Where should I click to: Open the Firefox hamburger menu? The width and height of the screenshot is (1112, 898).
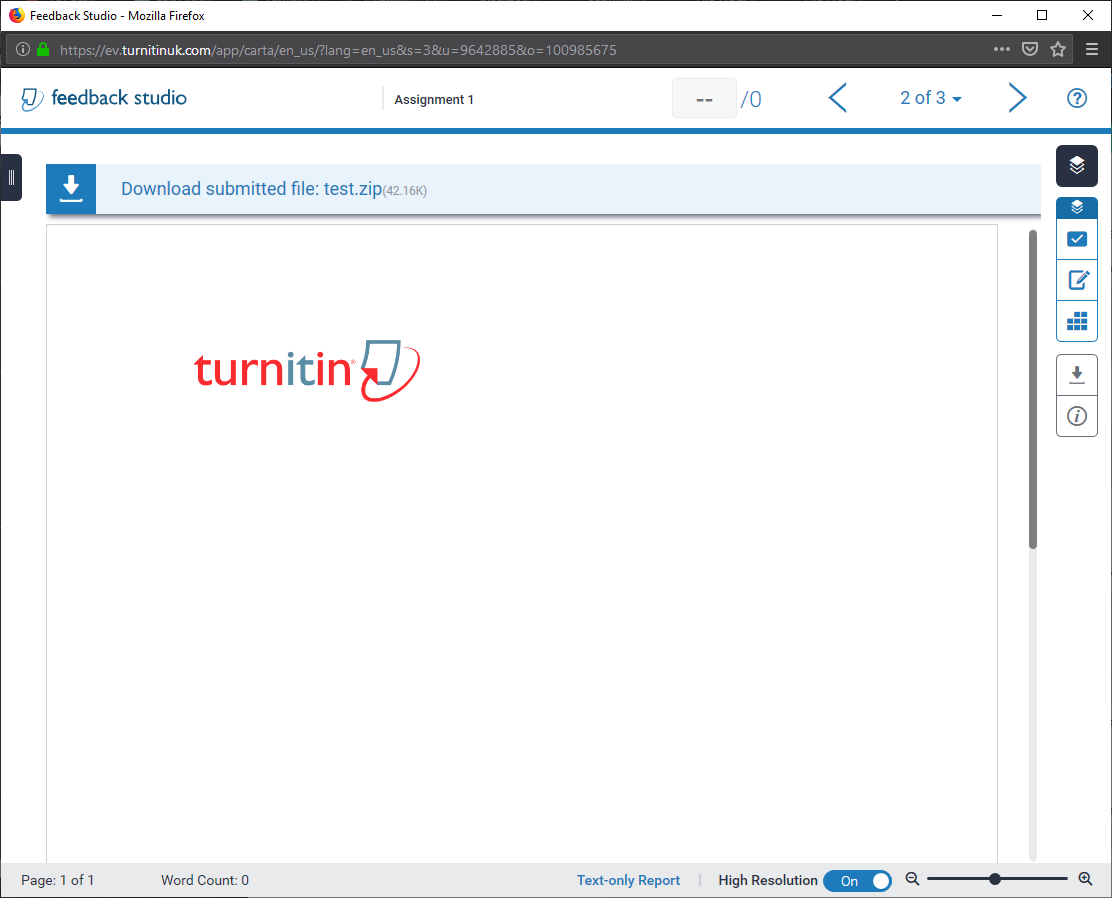1092,50
